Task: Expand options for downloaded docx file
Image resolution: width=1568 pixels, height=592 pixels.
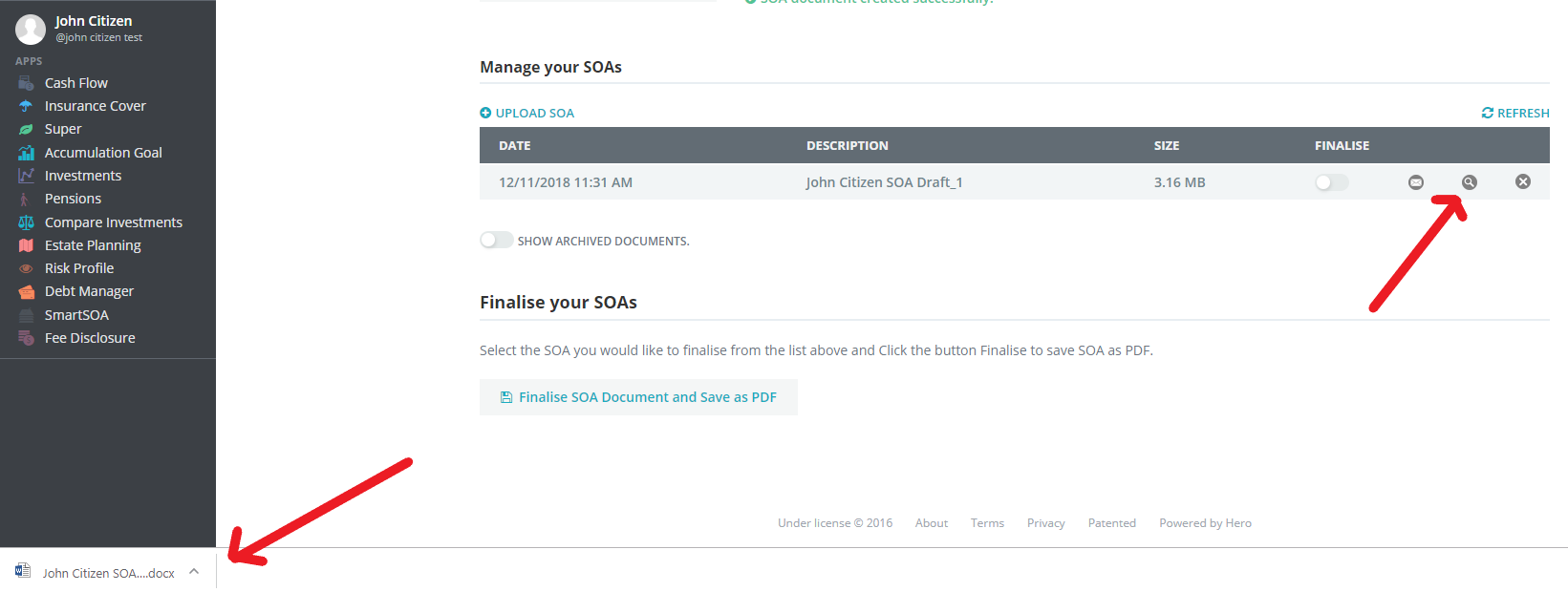Action: [x=194, y=572]
